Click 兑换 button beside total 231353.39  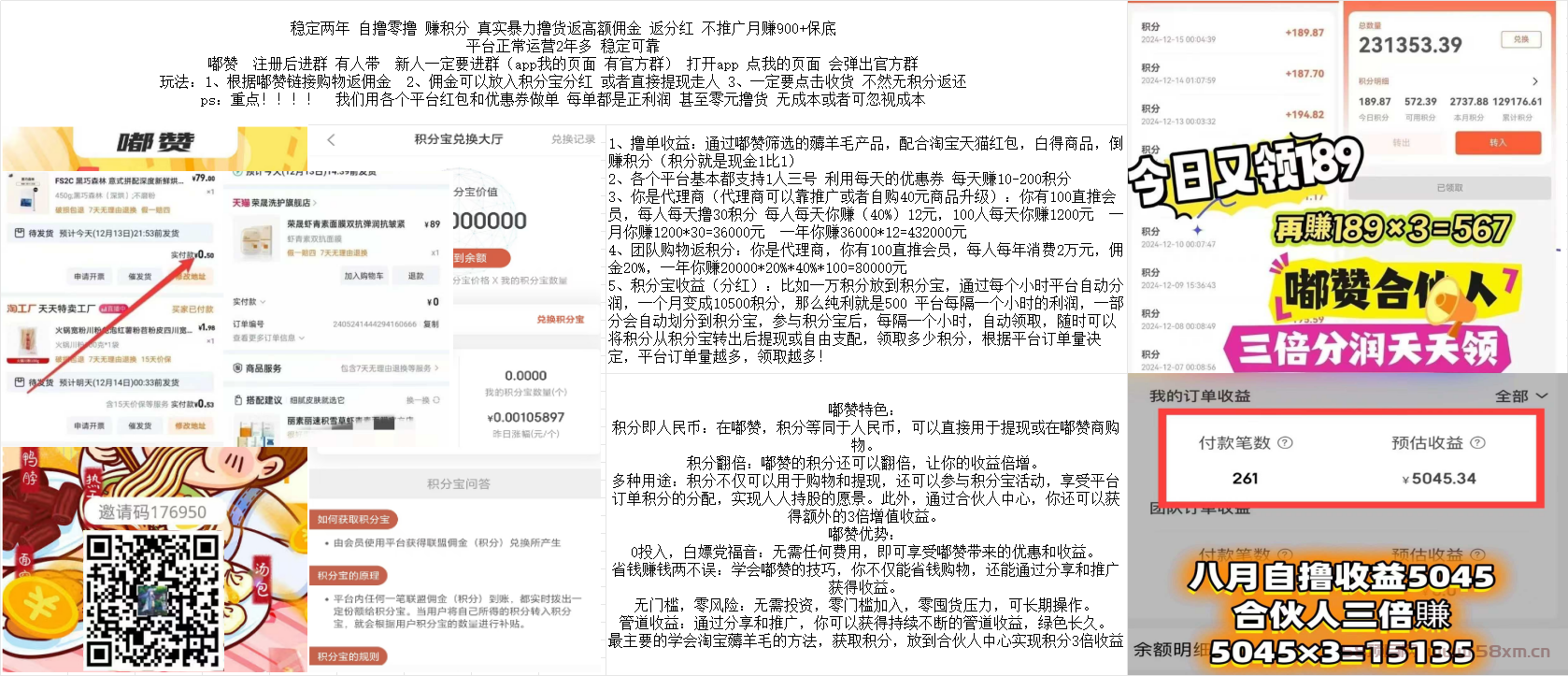tap(1520, 39)
